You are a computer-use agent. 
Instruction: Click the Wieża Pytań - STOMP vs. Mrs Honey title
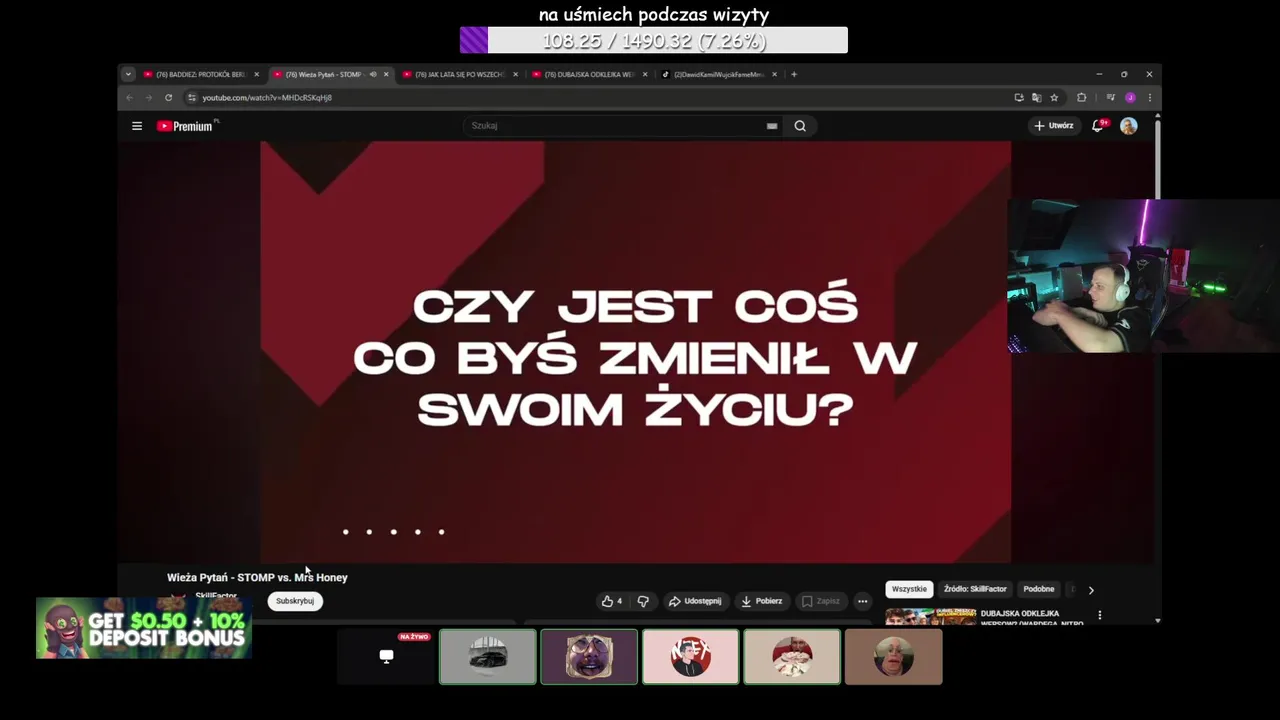257,577
